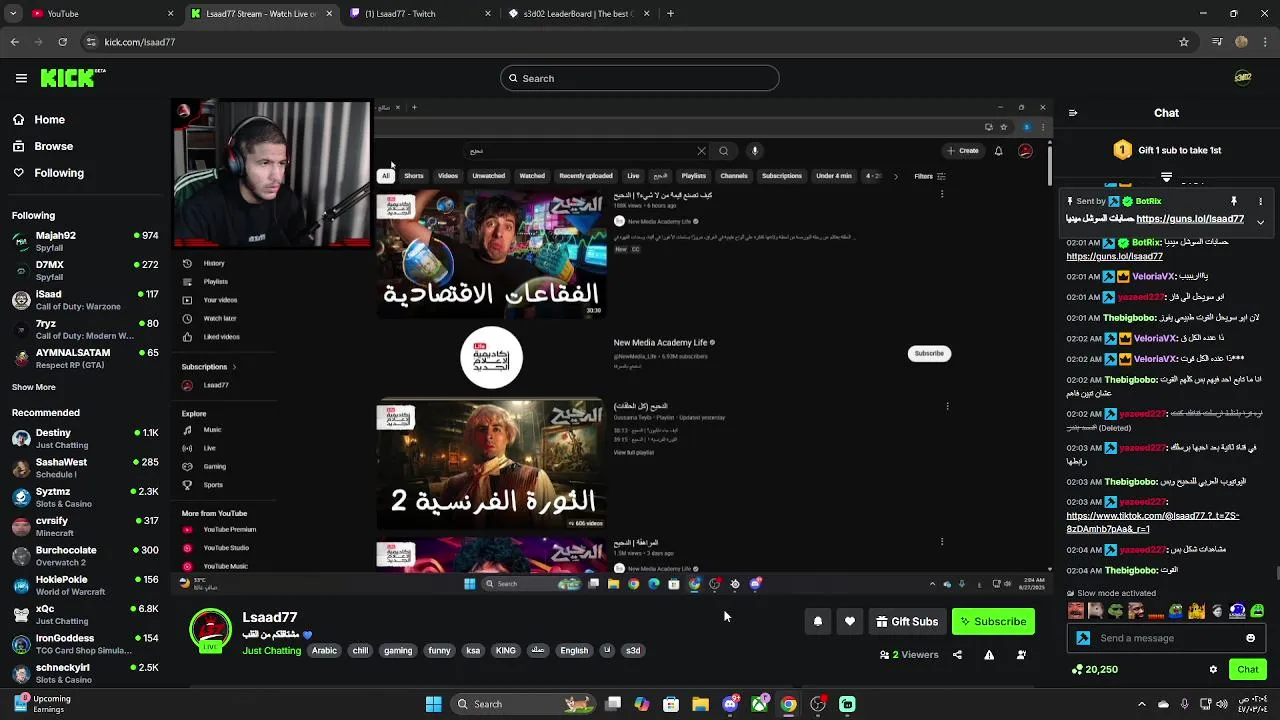Open the KING stream tag
This screenshot has height=720, width=1280.
[506, 651]
